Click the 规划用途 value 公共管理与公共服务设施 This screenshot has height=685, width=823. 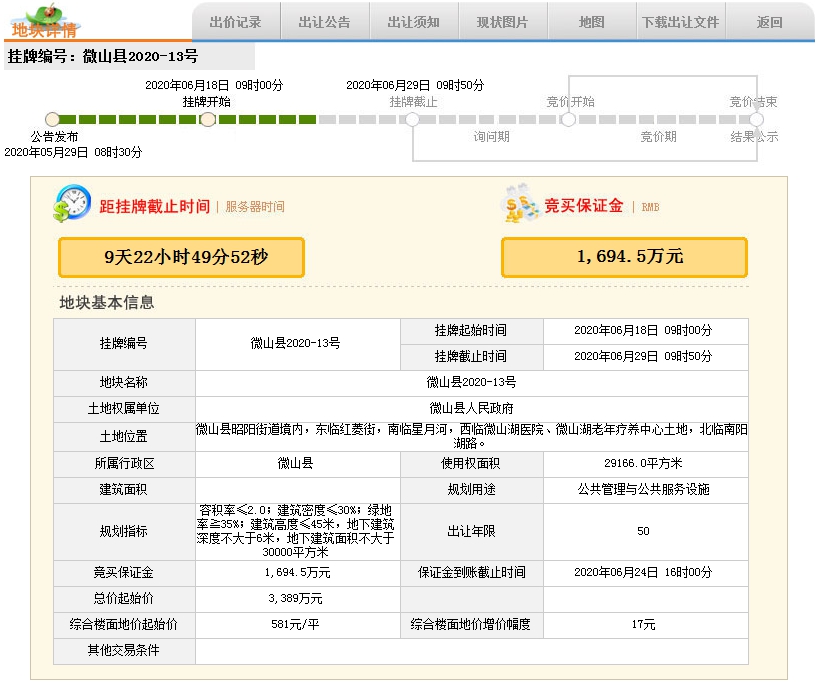643,490
